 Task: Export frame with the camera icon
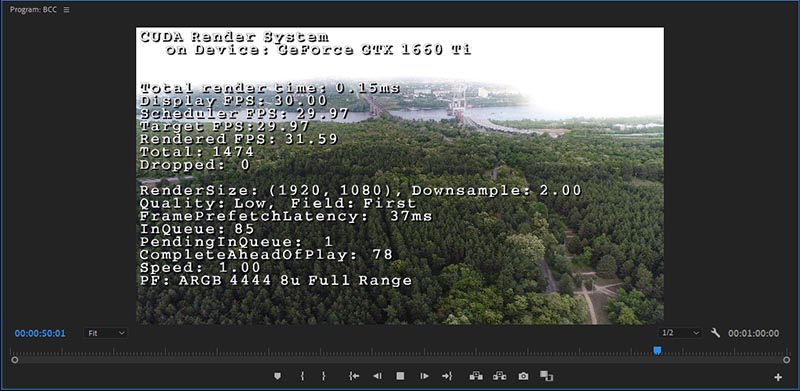[x=523, y=376]
